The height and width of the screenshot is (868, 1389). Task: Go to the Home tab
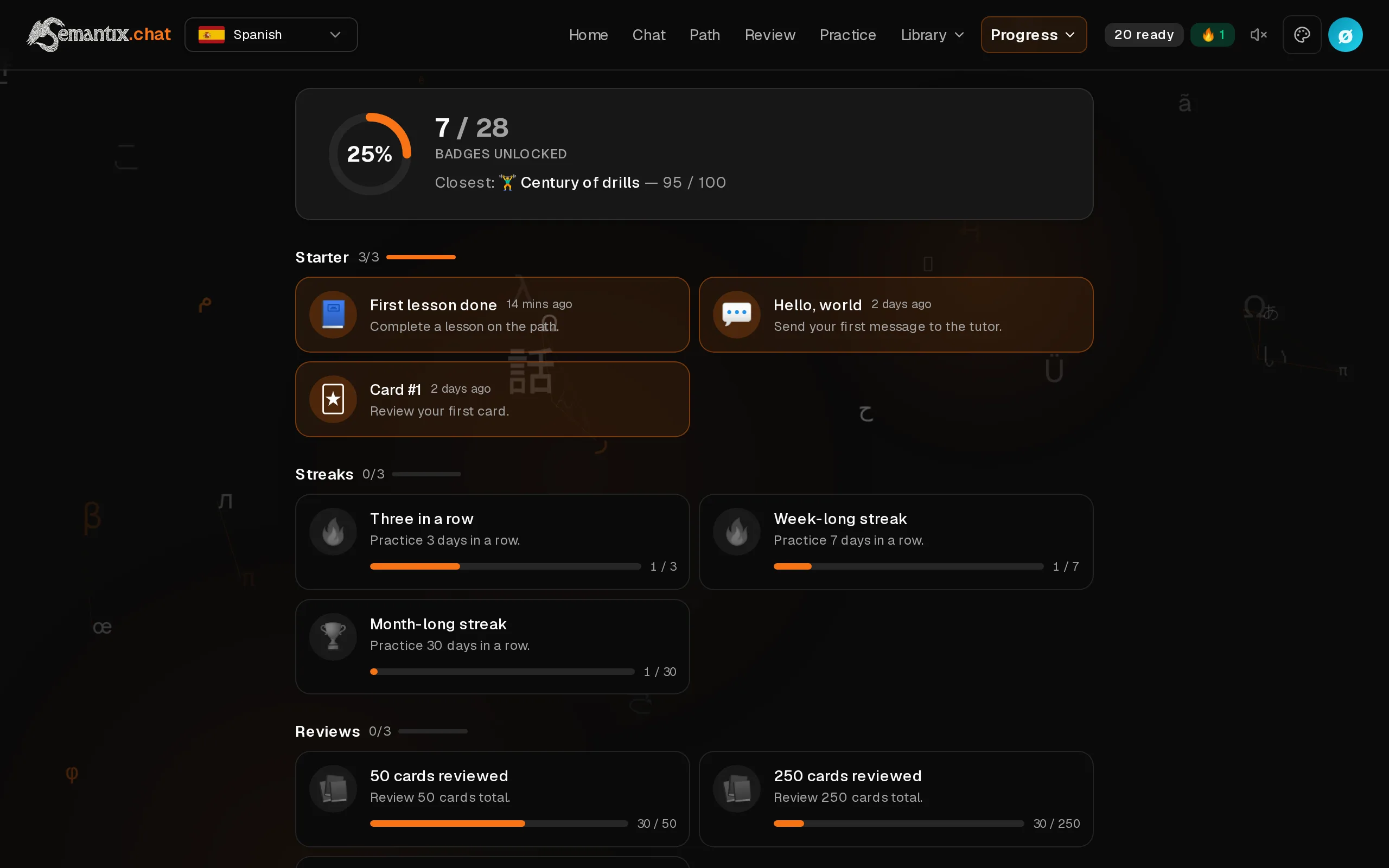[588, 35]
